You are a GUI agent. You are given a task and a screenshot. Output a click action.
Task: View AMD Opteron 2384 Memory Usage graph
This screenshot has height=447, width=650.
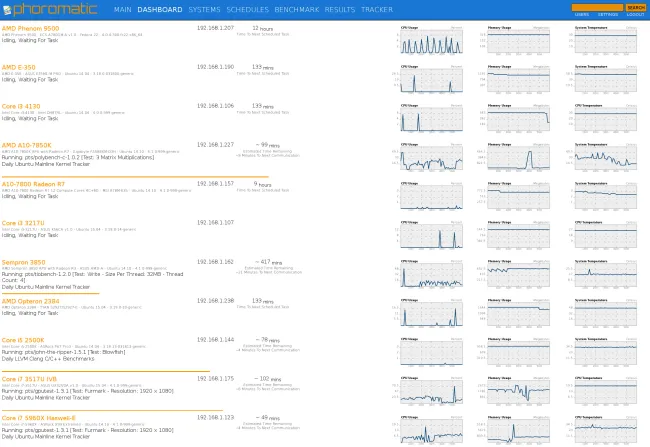tap(518, 313)
